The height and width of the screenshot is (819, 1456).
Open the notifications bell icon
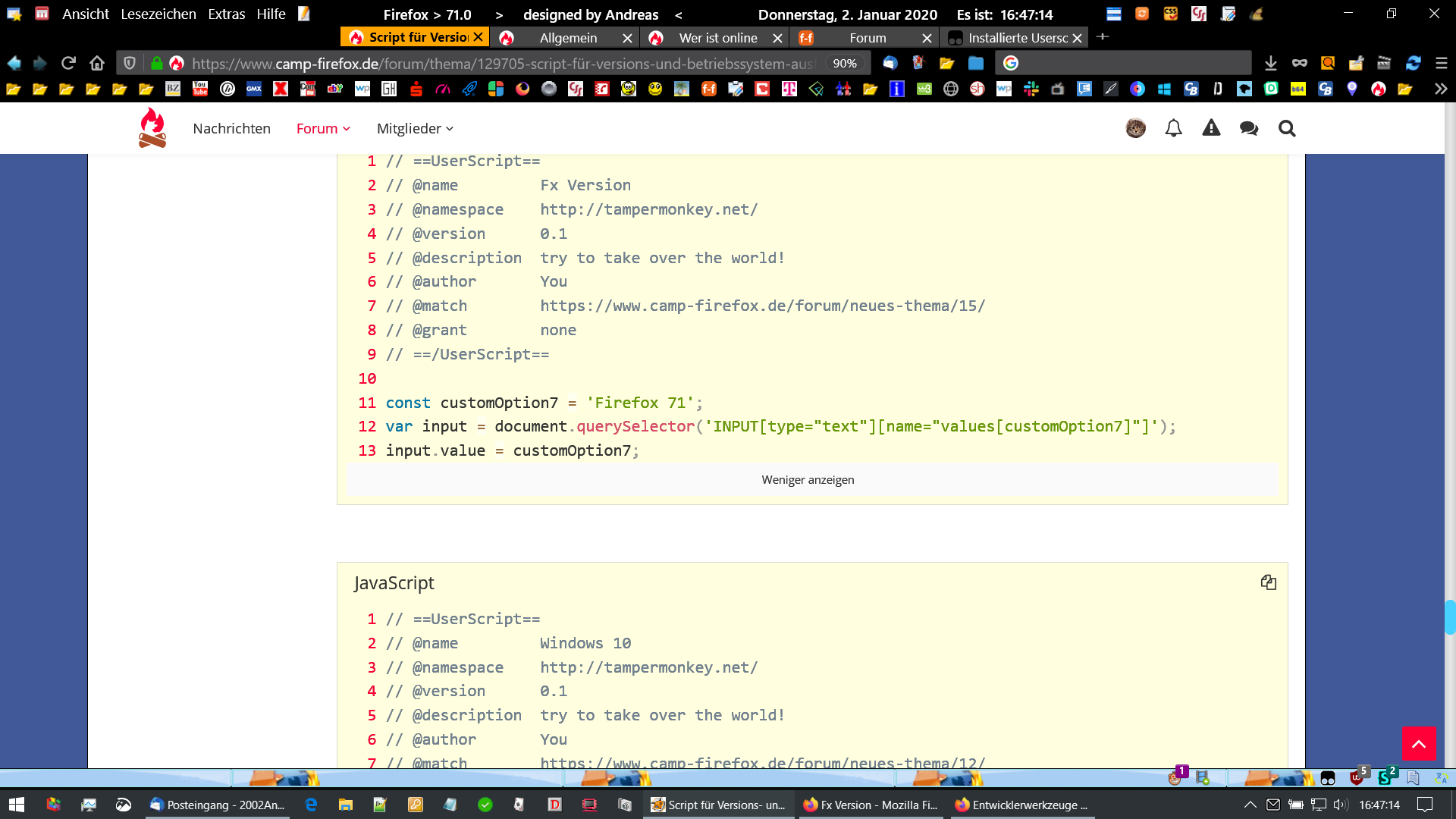[x=1173, y=128]
